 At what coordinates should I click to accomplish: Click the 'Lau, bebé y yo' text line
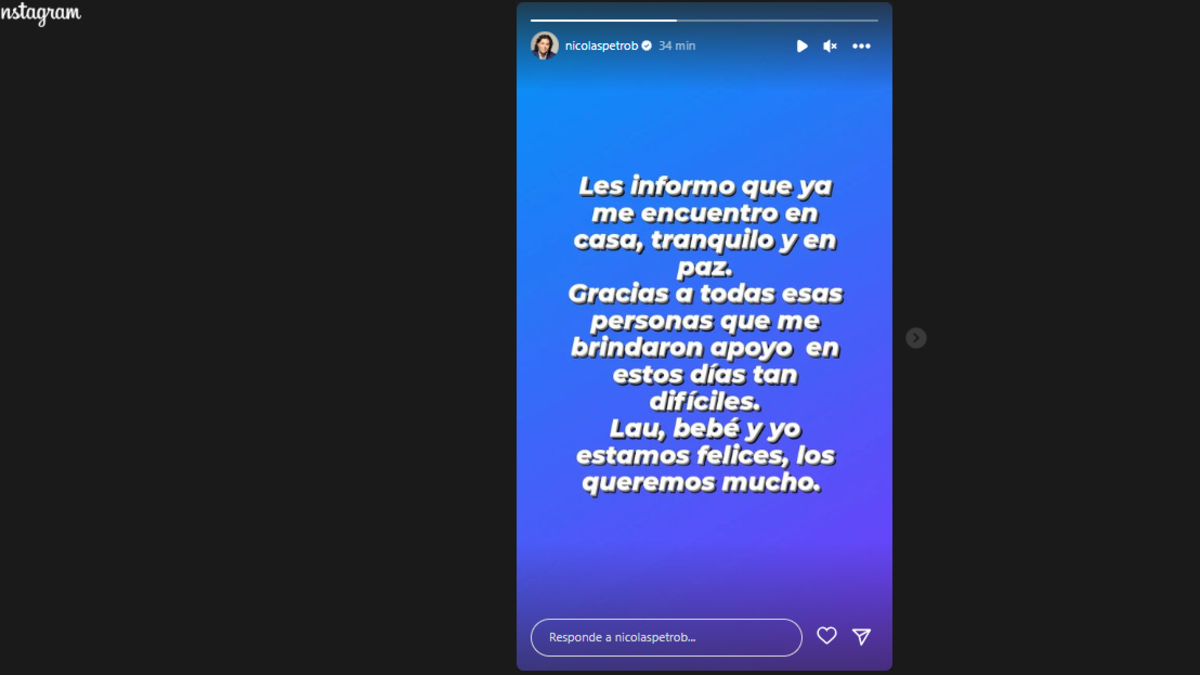(705, 429)
